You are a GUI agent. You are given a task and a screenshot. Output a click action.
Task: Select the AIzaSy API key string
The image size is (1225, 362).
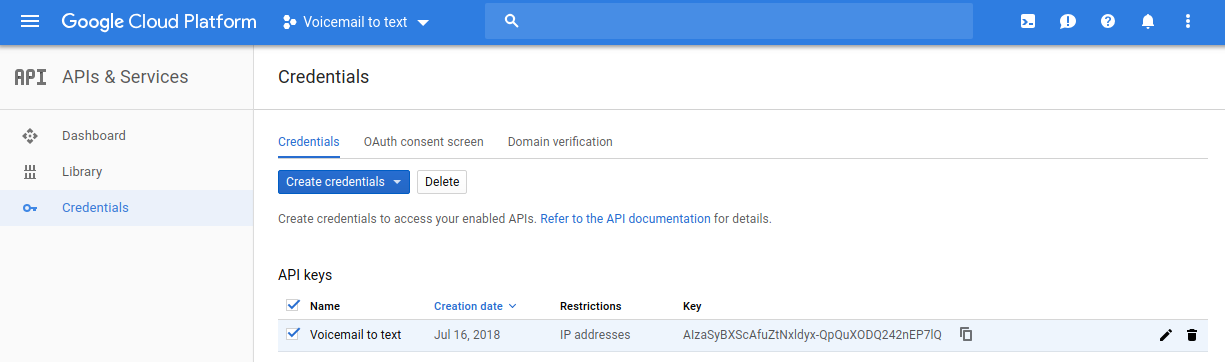(812, 335)
